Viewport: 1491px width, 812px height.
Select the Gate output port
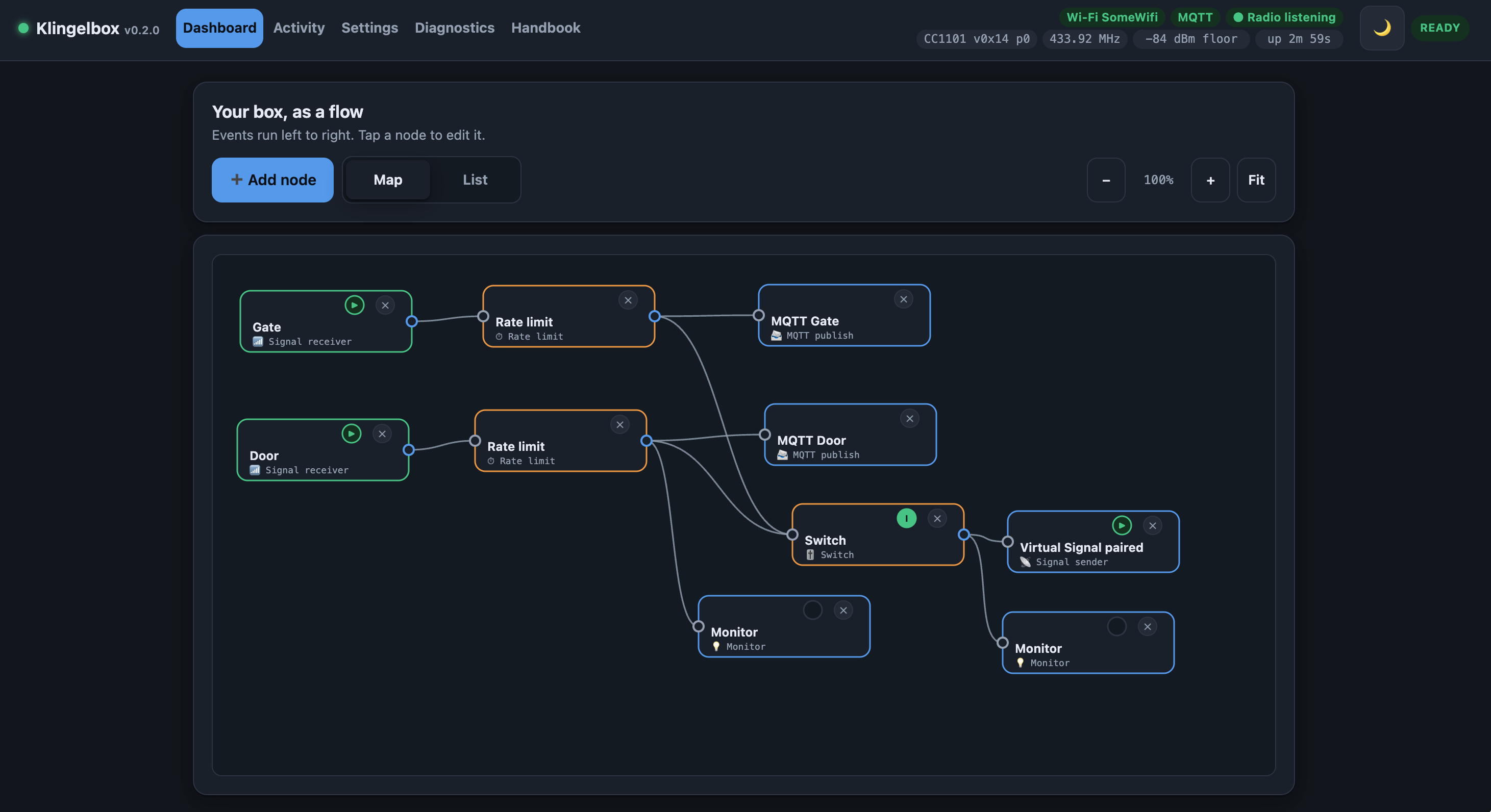pos(411,321)
